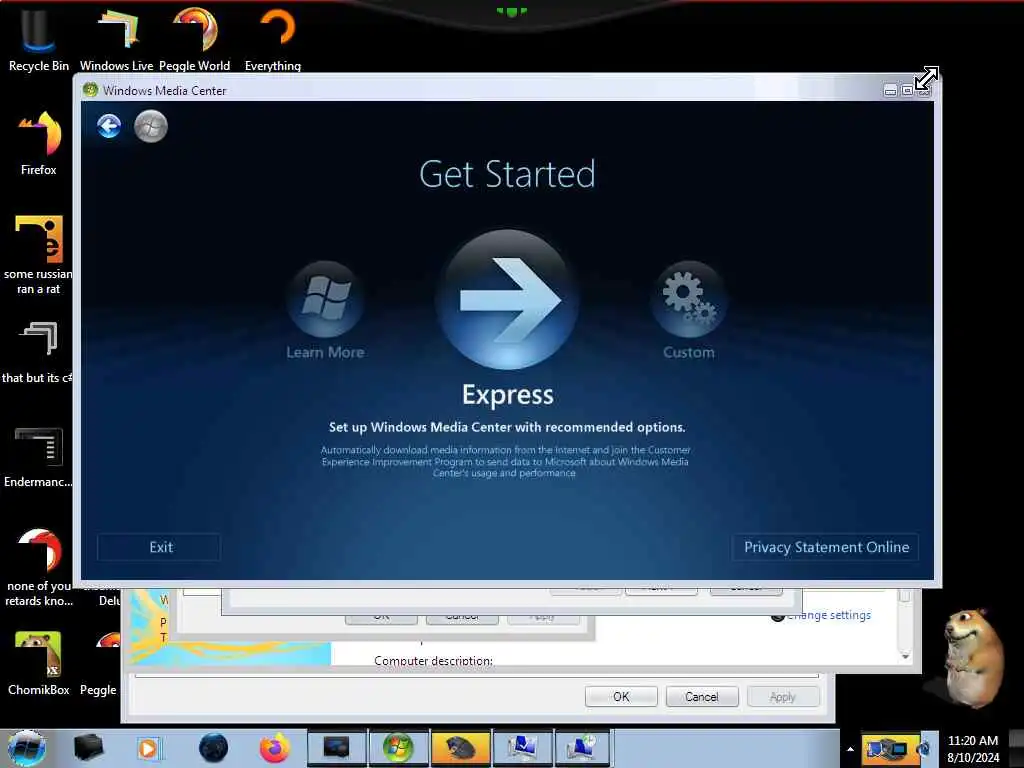
Task: Select the 'that but its c#' desktop icon
Action: (38, 351)
